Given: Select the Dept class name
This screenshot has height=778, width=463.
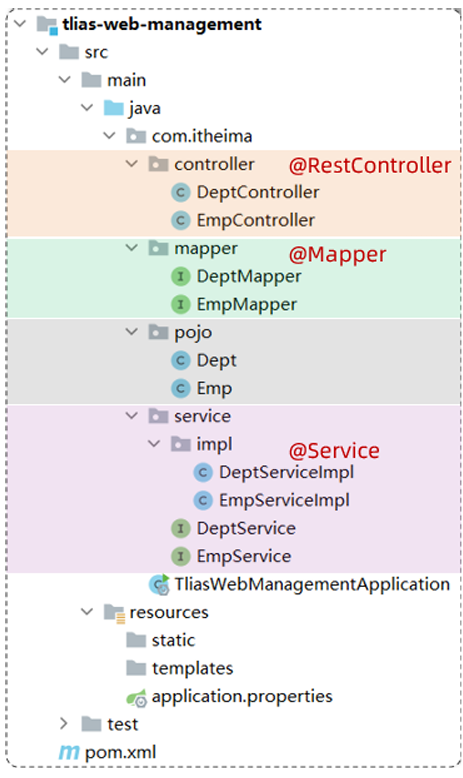Looking at the screenshot, I should (x=217, y=361).
